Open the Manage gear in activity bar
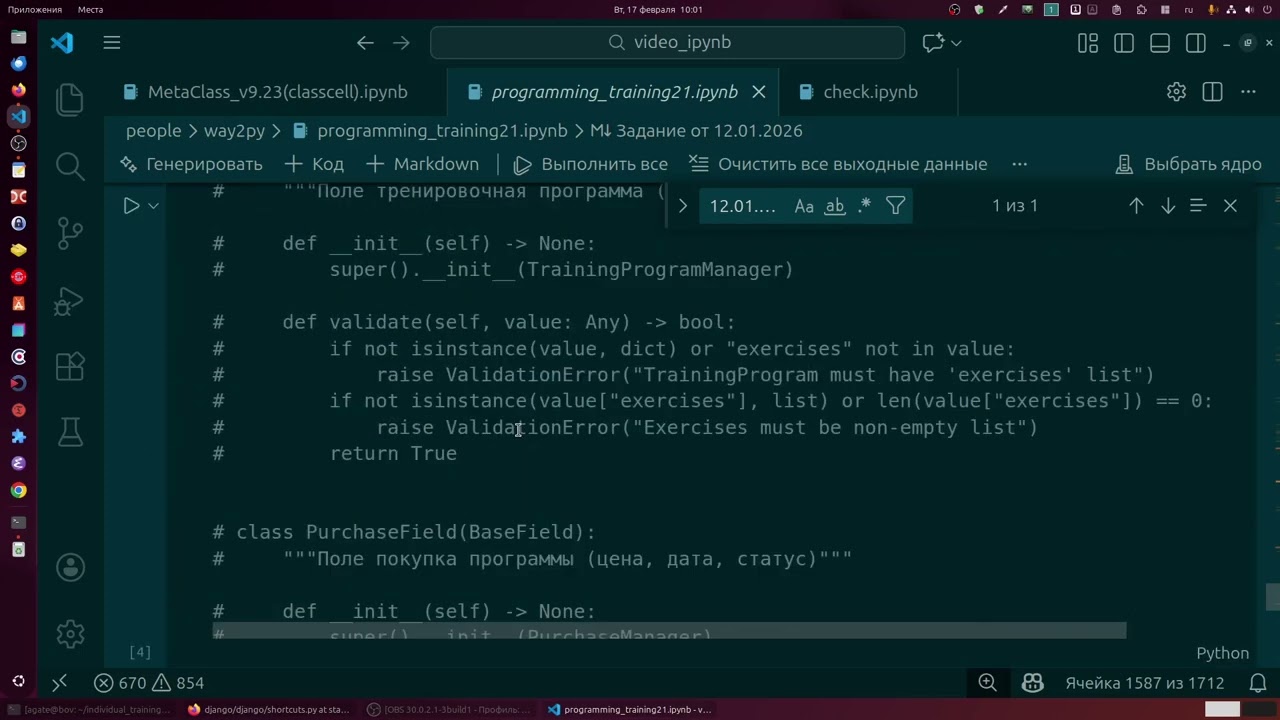 [x=70, y=634]
